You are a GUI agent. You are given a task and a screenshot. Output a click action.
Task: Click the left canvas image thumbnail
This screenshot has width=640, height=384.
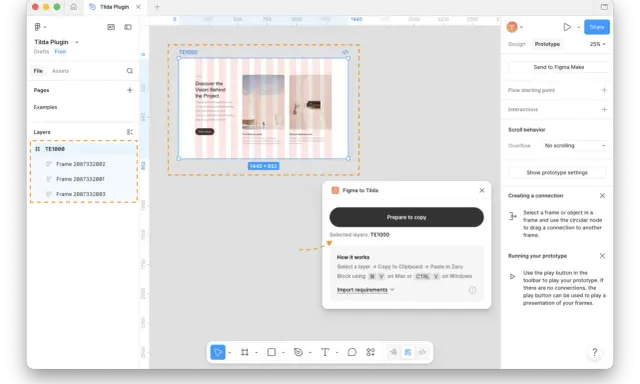[x=264, y=102]
